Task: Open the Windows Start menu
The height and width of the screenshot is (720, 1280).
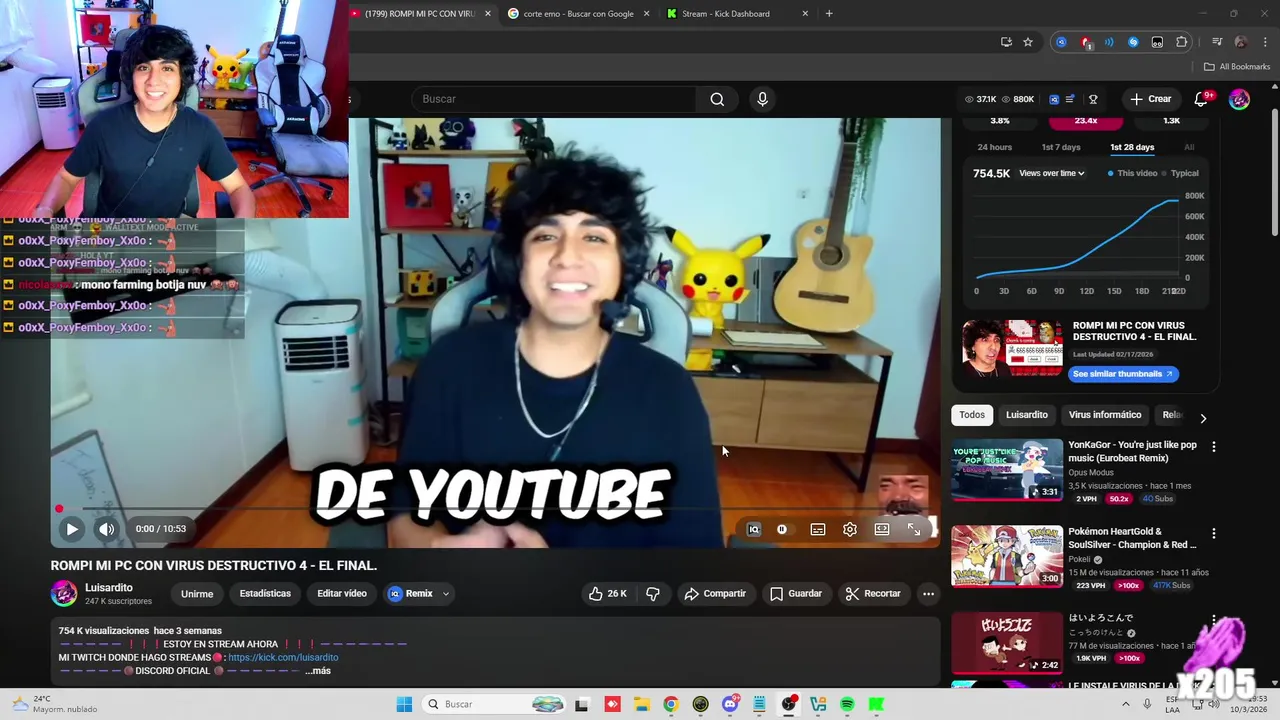Action: 404,704
